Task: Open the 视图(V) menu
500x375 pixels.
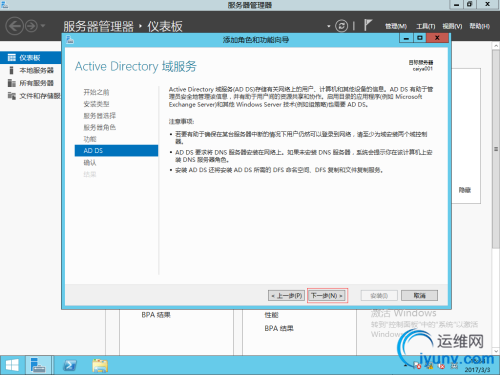Action: coord(452,26)
